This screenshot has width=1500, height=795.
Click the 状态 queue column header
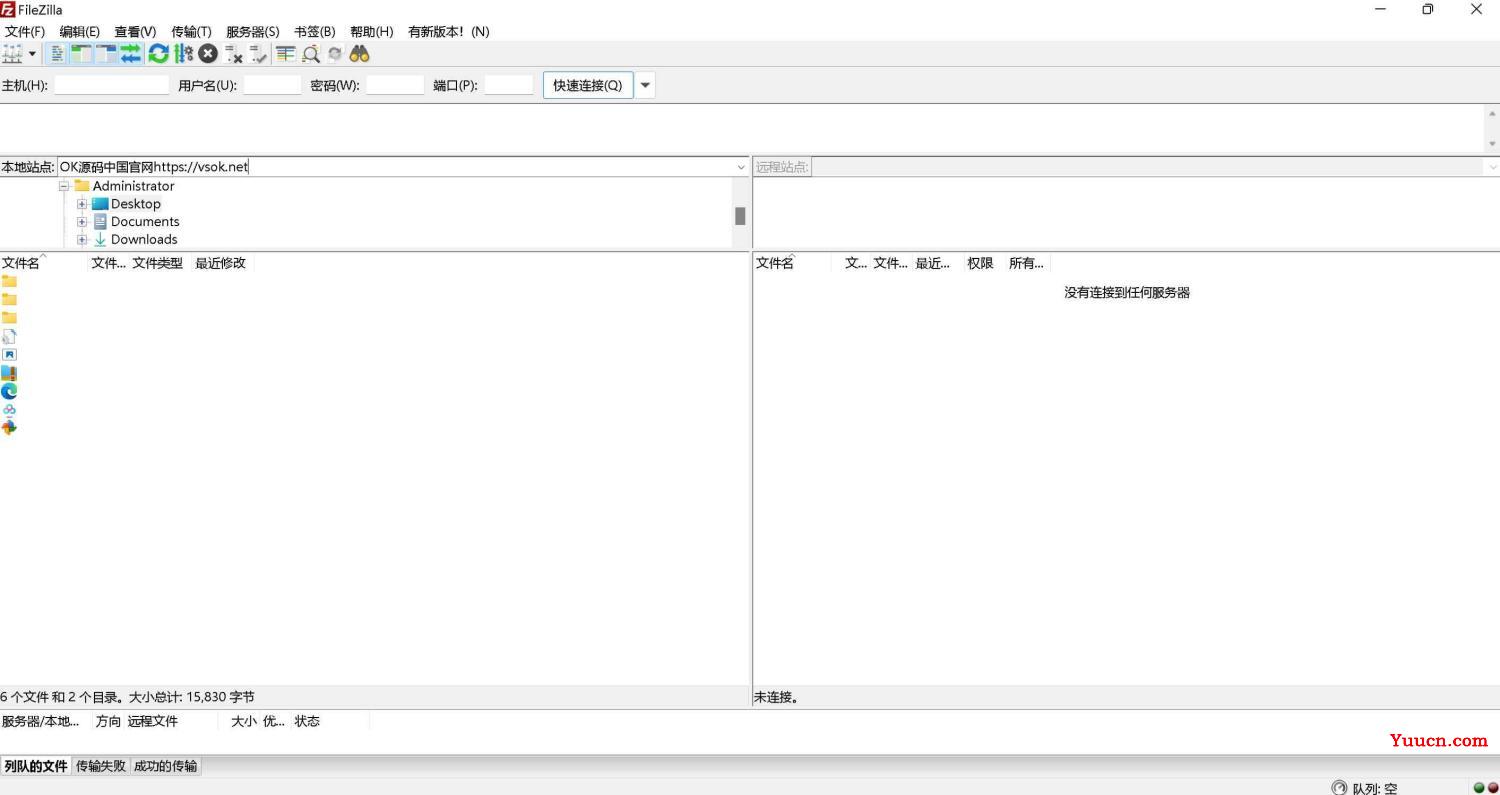coord(307,721)
